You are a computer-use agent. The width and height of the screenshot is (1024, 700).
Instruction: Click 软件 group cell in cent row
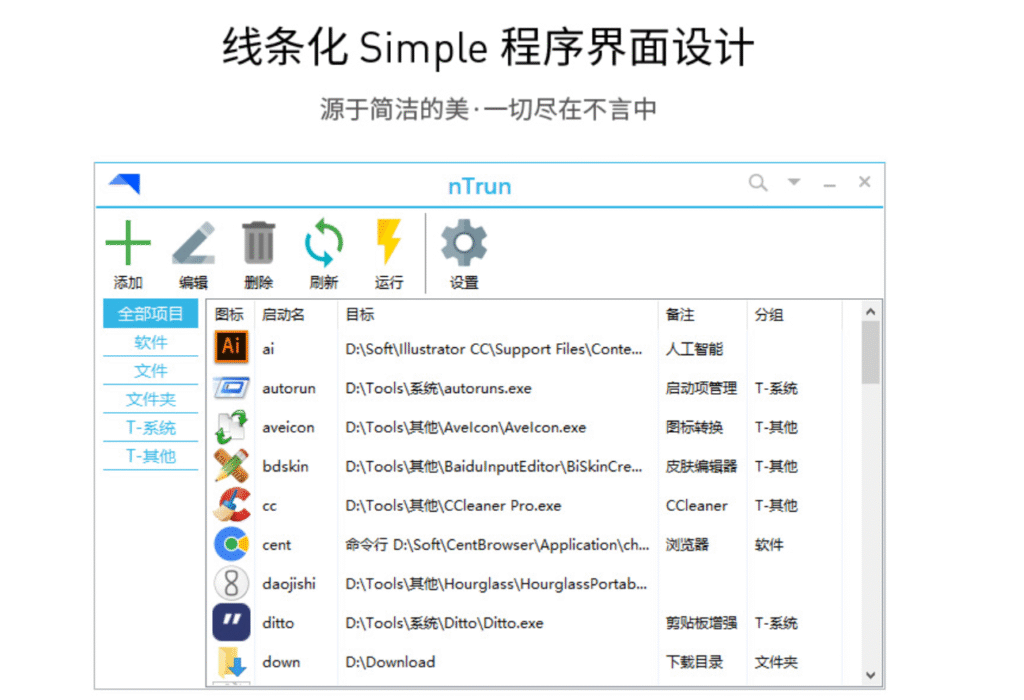click(x=769, y=545)
